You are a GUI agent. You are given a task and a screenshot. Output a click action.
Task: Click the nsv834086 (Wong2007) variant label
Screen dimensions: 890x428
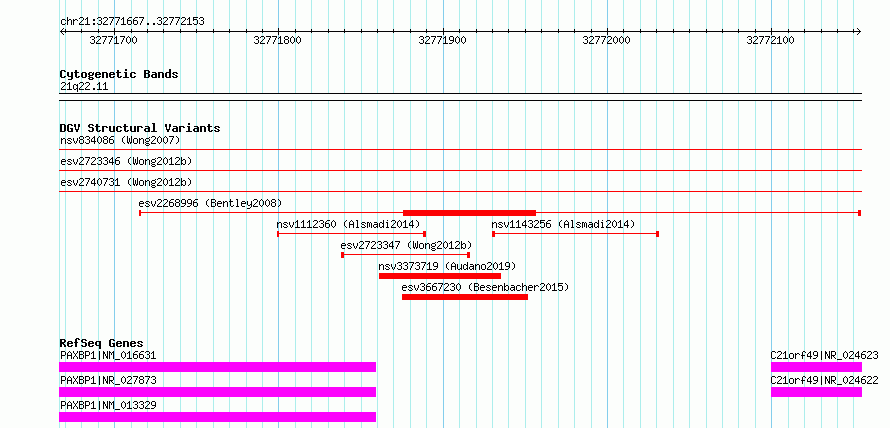pos(120,140)
